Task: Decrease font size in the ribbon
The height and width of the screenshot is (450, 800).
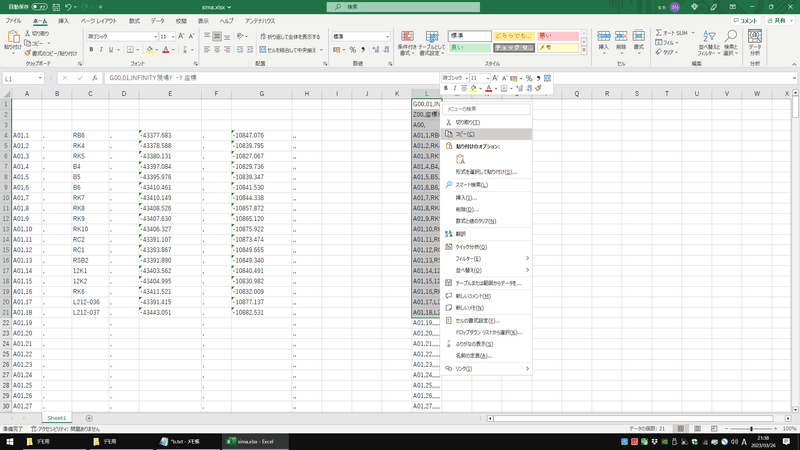Action: pyautogui.click(x=191, y=36)
